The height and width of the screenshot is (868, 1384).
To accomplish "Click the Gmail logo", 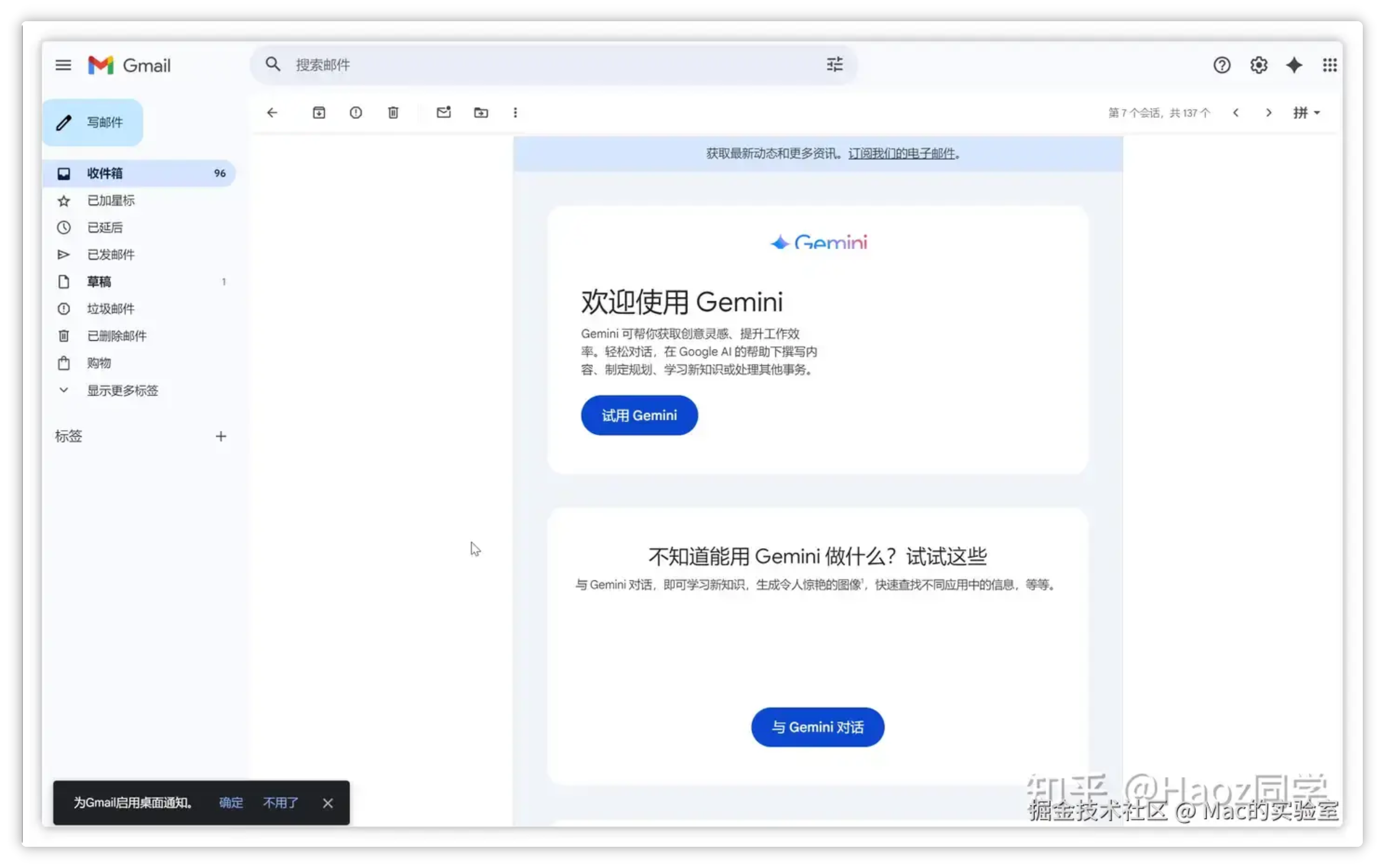I will [129, 65].
